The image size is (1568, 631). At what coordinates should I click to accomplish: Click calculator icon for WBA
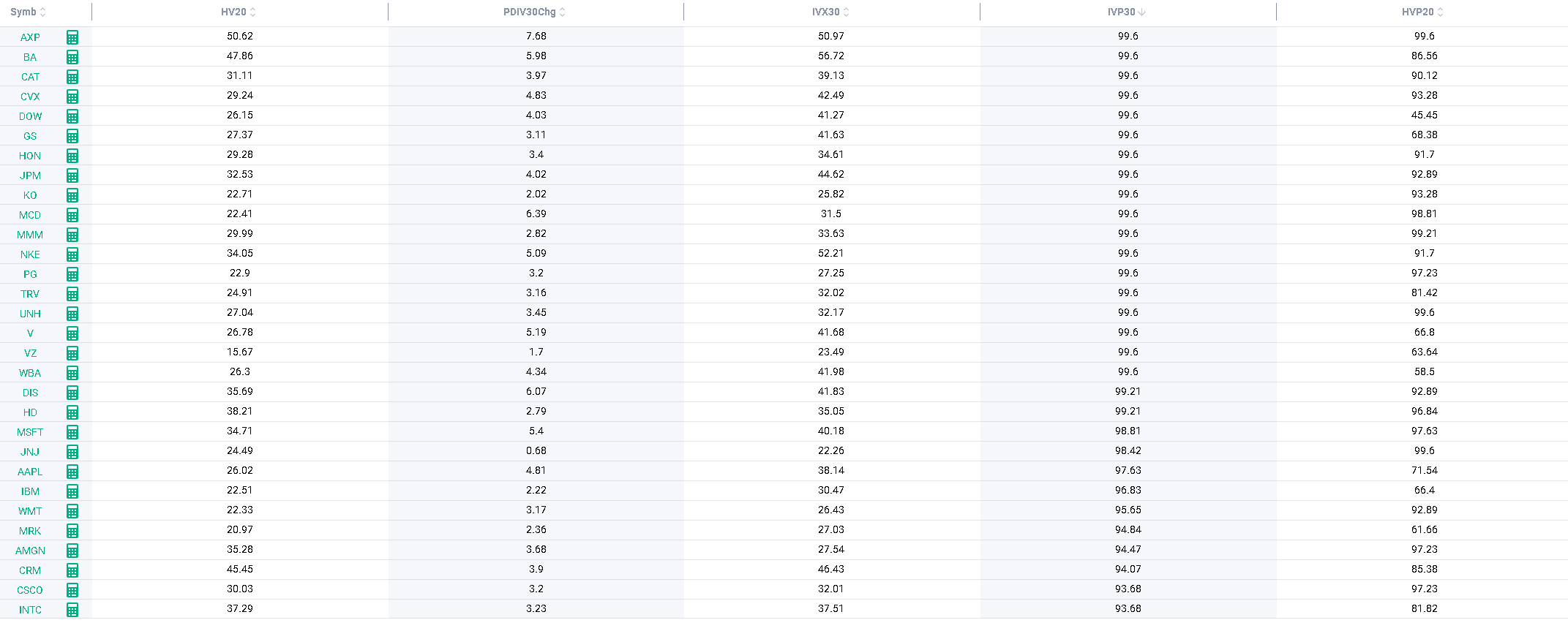(72, 373)
